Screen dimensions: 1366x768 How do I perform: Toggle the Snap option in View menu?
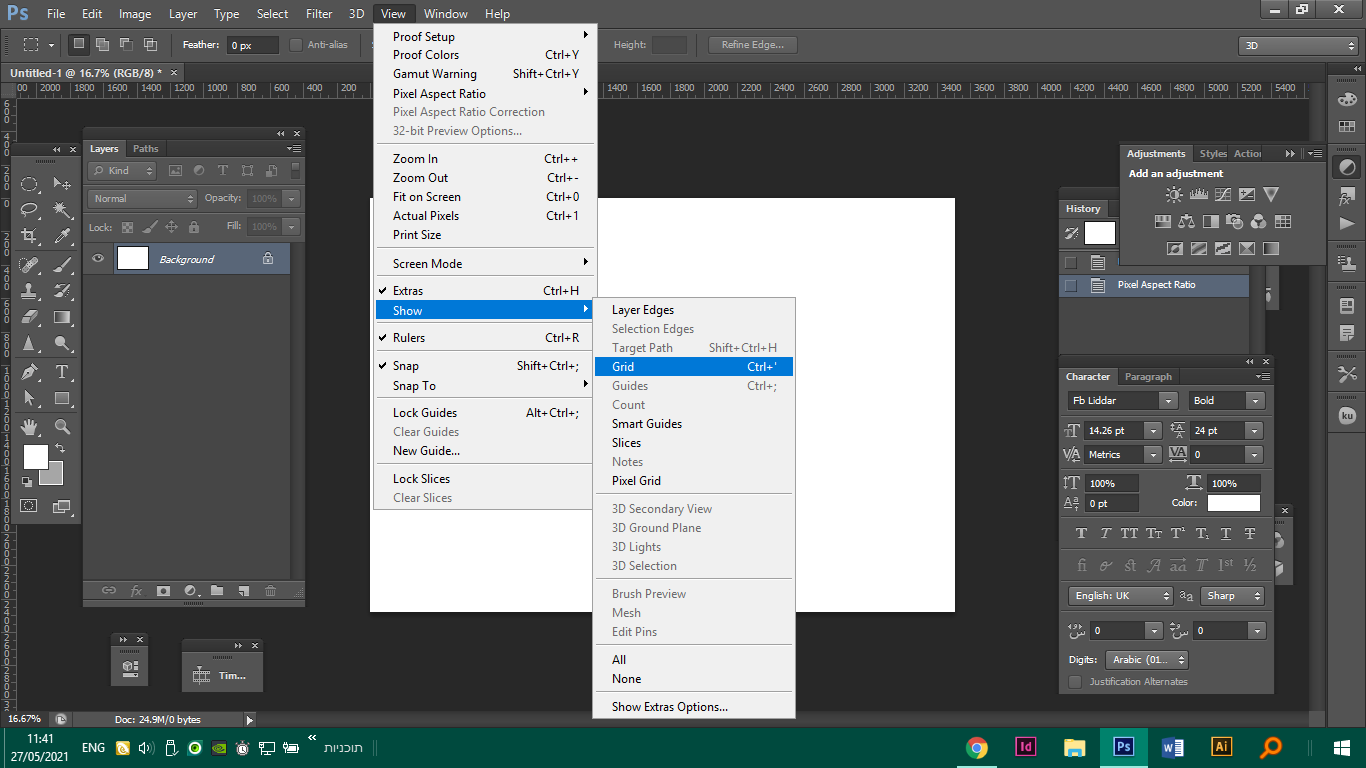[x=406, y=366]
